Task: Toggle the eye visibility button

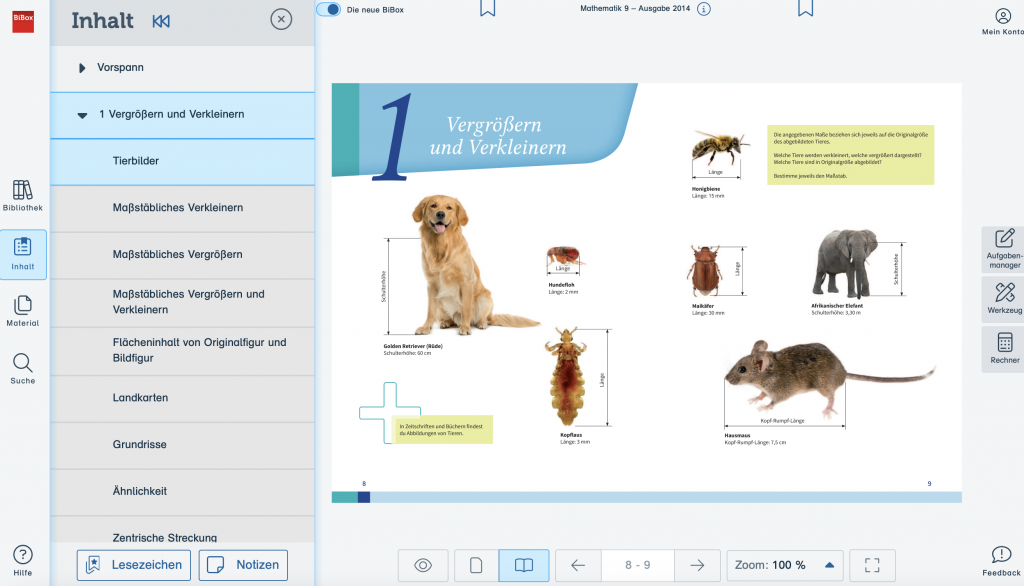Action: (423, 565)
